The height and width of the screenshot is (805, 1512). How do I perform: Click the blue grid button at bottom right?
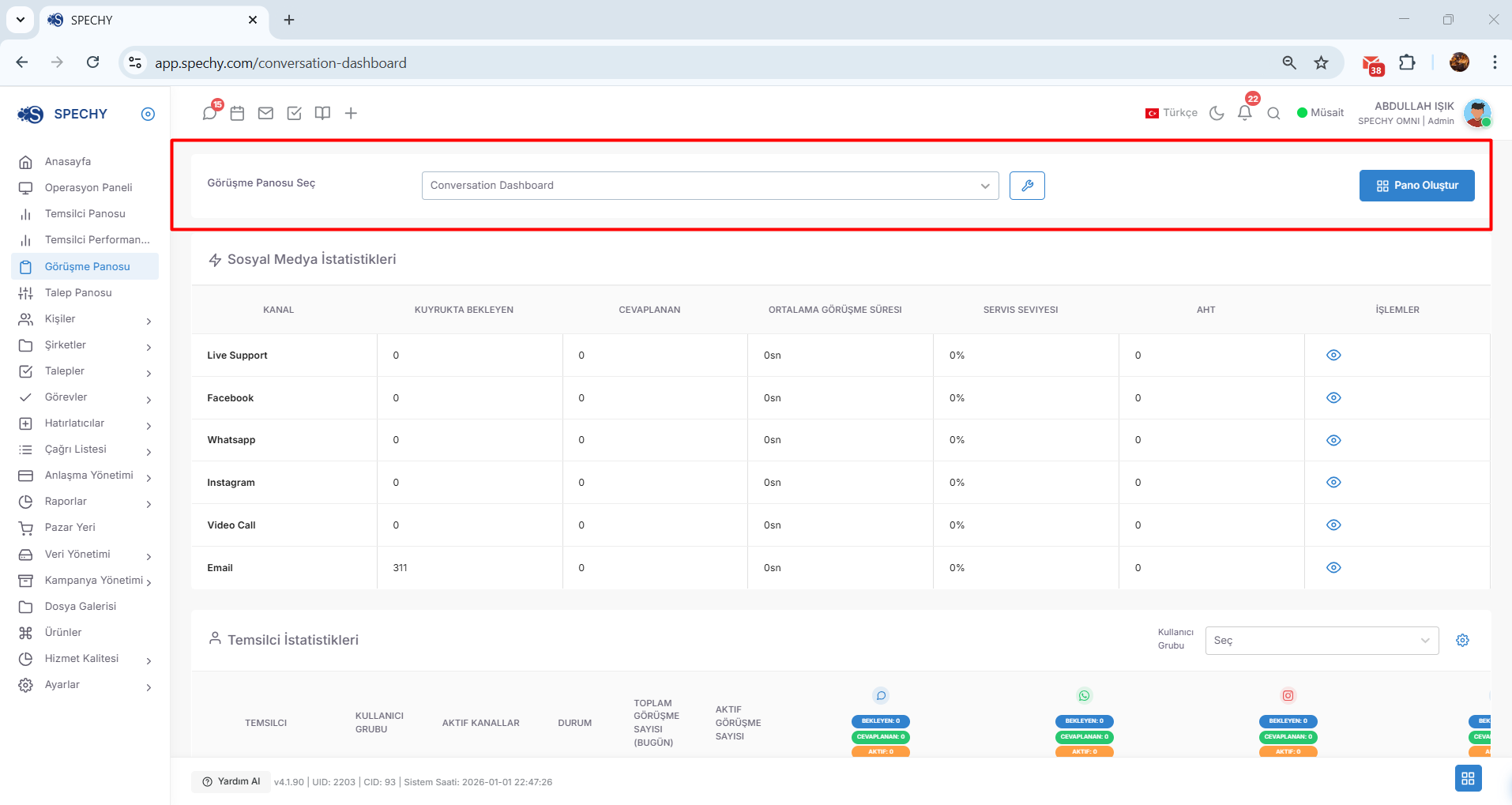point(1468,778)
